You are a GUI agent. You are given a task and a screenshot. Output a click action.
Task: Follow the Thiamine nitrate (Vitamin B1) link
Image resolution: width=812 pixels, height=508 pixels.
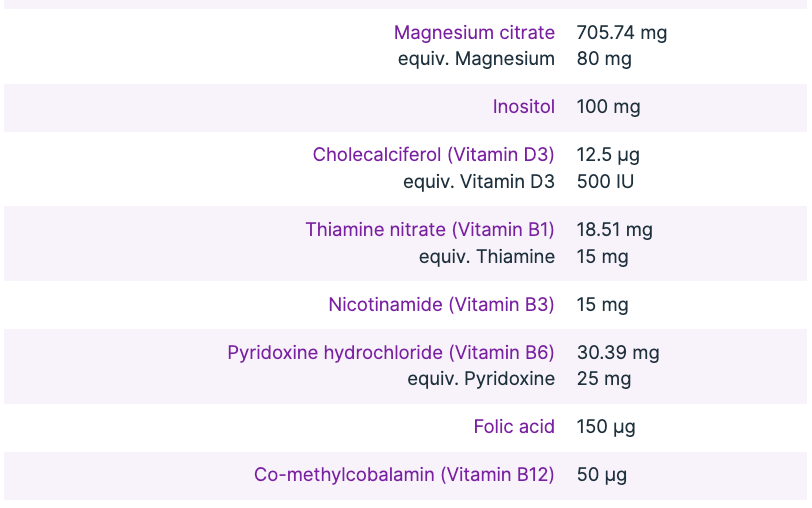(430, 230)
